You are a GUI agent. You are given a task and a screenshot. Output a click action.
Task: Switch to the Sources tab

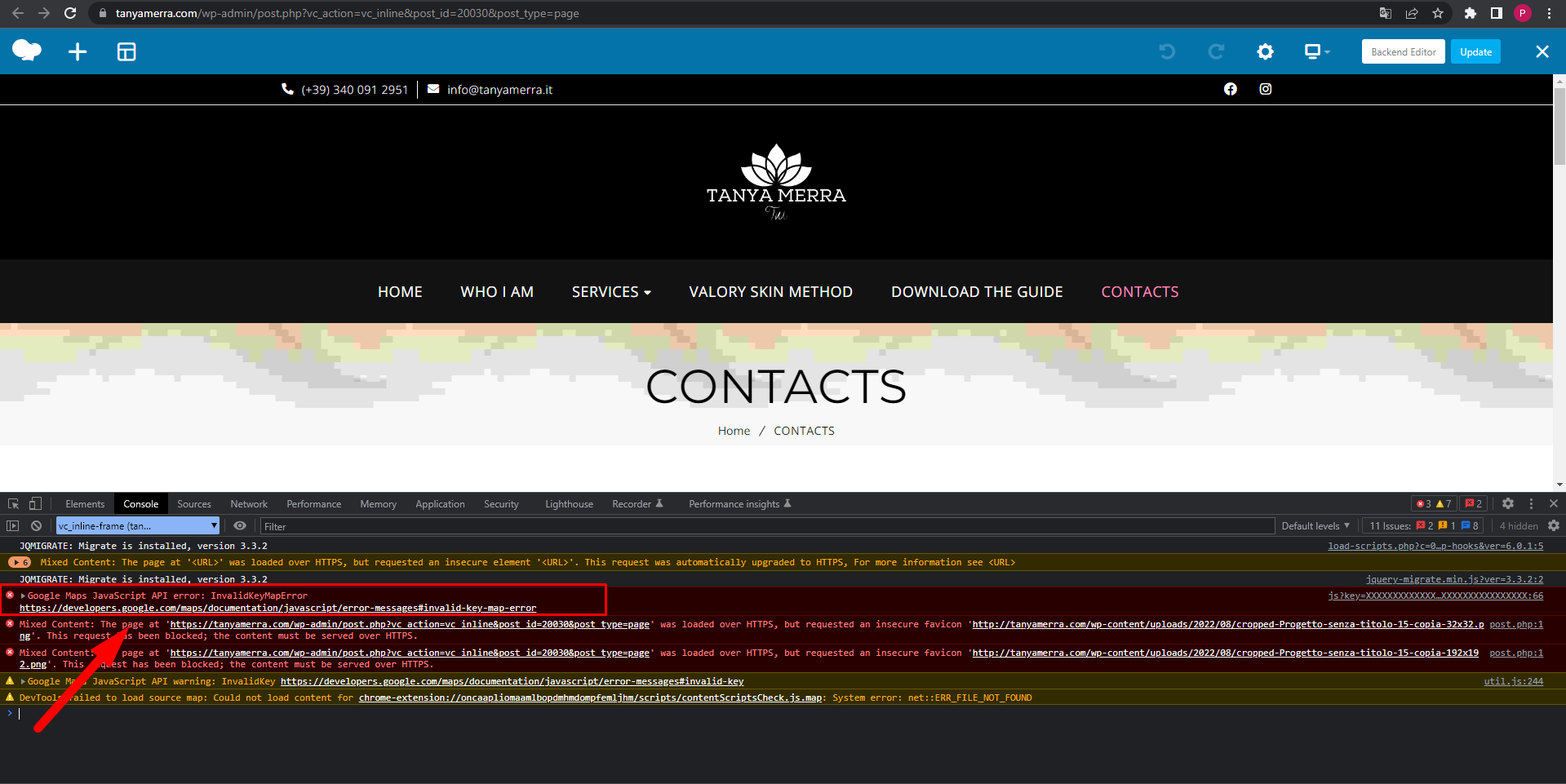point(194,504)
